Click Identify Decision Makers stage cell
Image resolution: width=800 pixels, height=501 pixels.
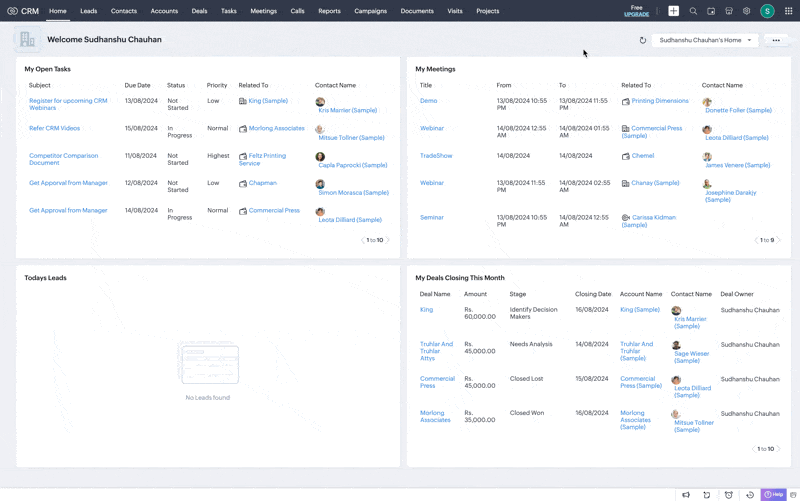[x=534, y=313]
